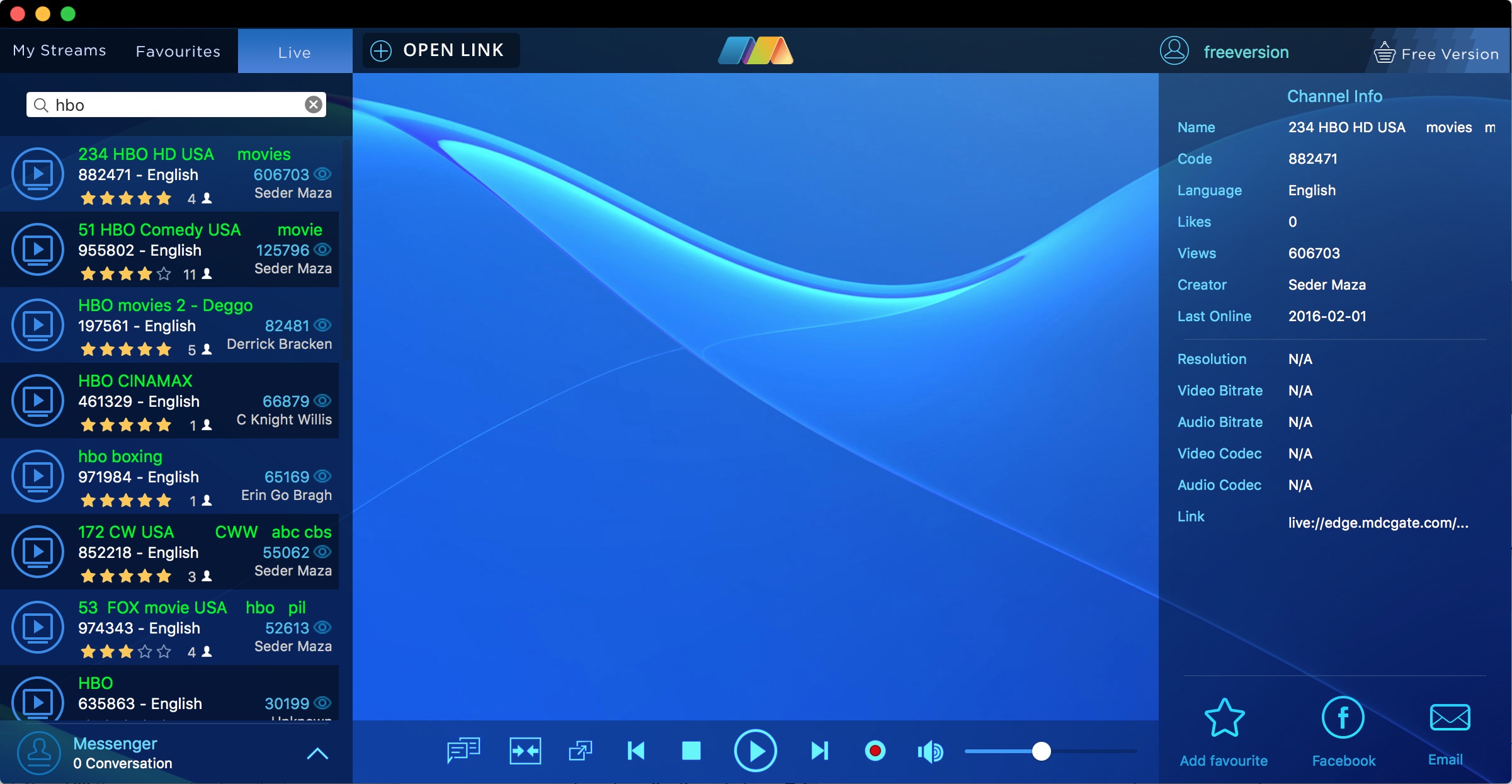
Task: Click the Messenger 0 Conversation label
Action: (x=123, y=763)
